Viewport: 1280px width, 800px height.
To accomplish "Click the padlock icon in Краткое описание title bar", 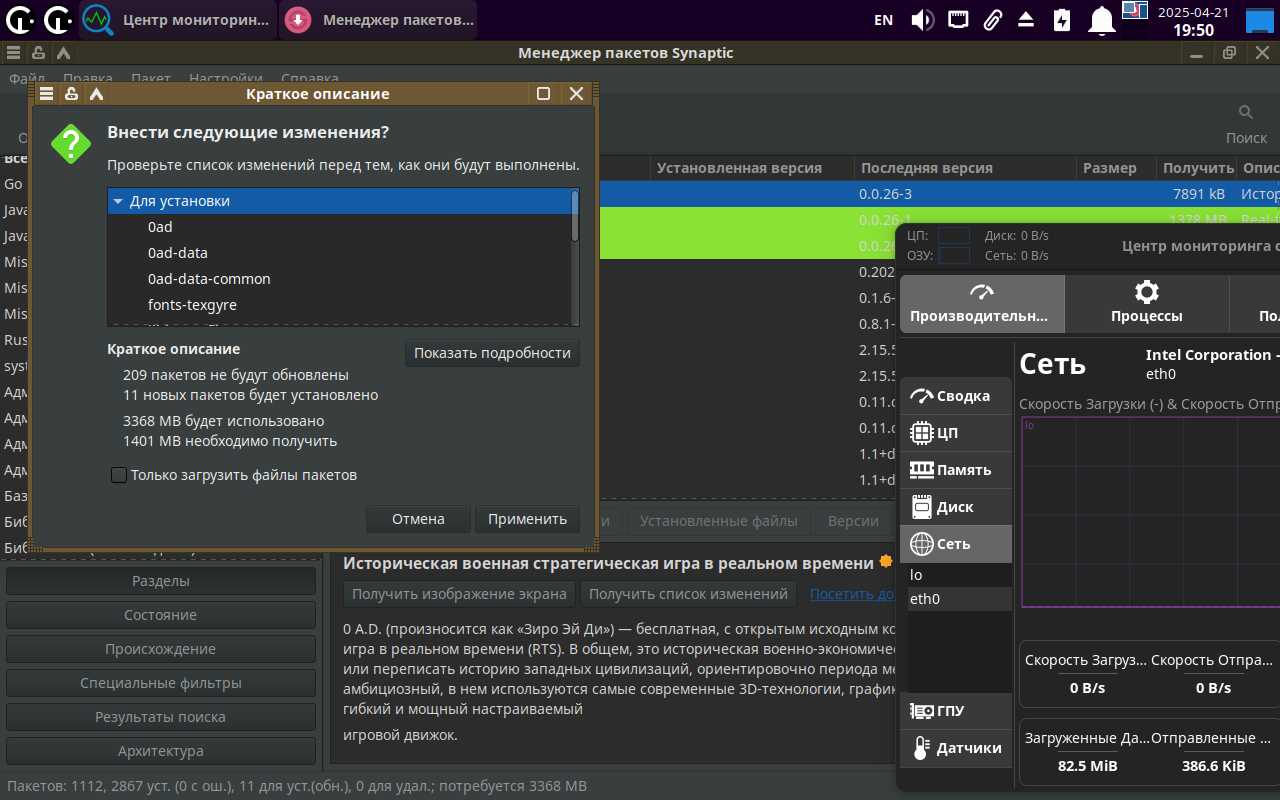I will click(71, 94).
